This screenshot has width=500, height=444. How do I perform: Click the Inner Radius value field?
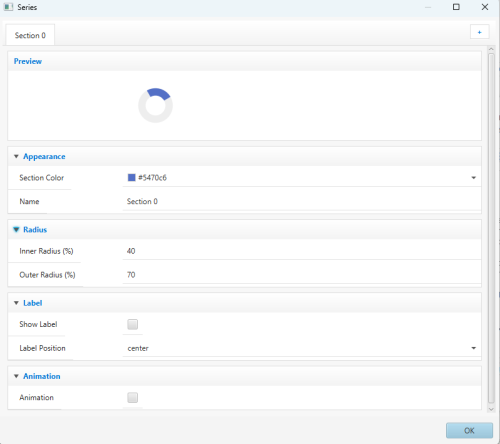301,251
